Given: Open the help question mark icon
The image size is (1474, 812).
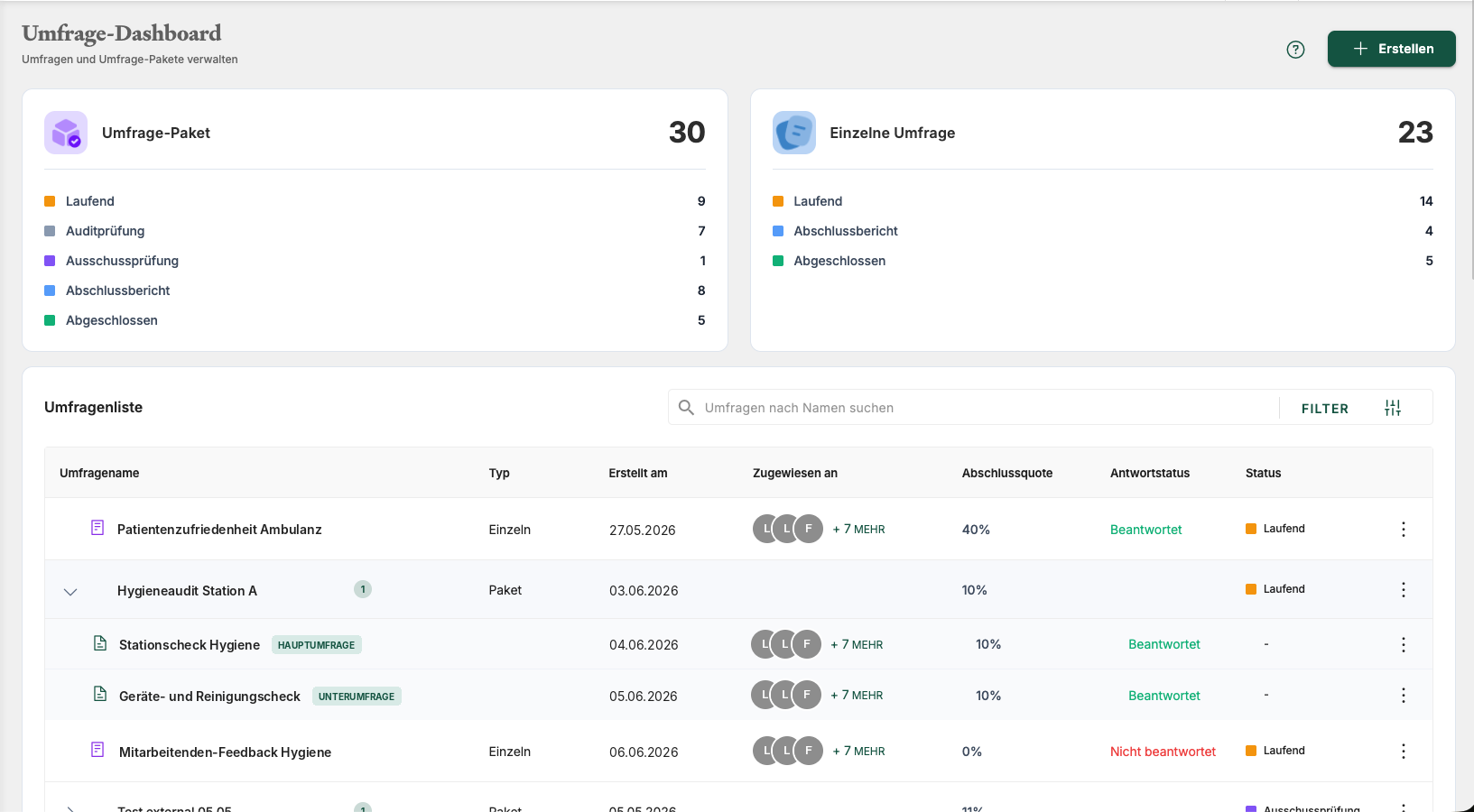Looking at the screenshot, I should (1295, 50).
